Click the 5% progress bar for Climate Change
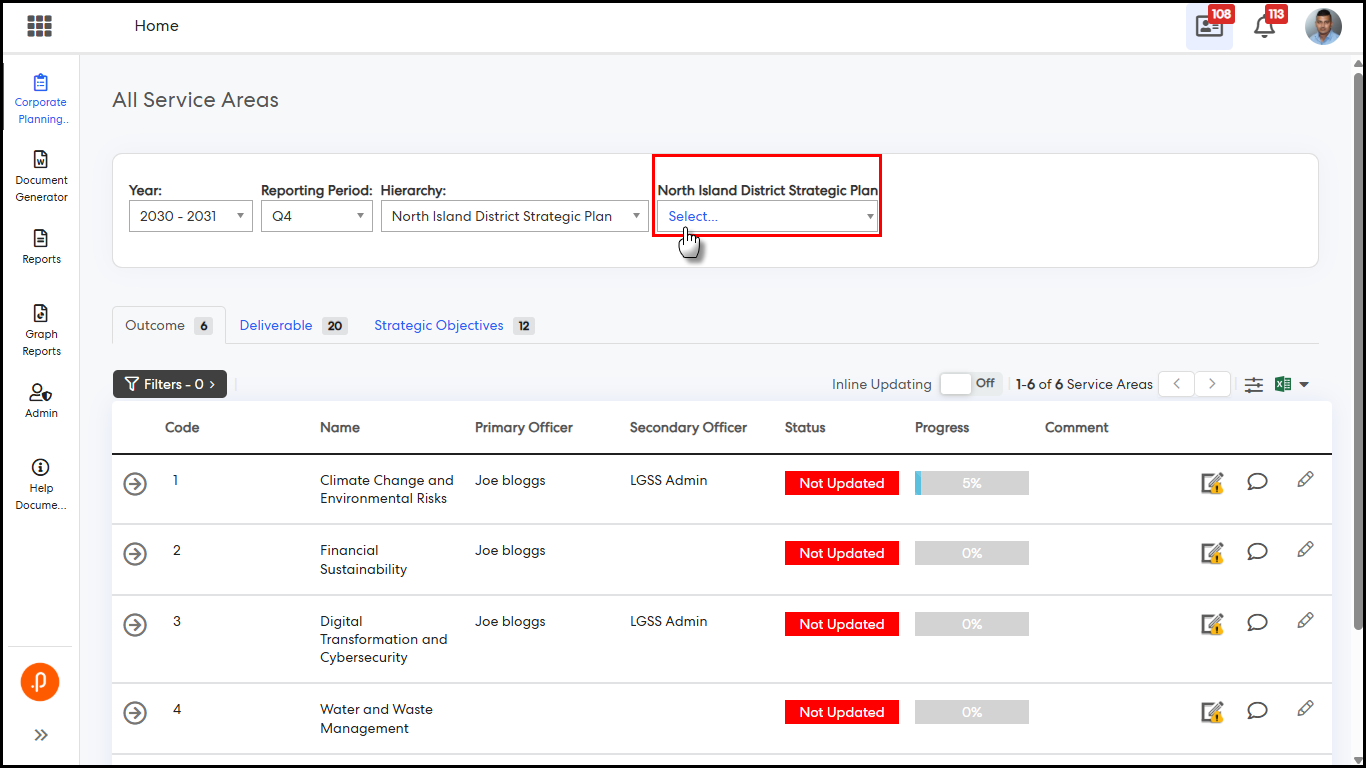This screenshot has width=1366, height=768. point(971,483)
